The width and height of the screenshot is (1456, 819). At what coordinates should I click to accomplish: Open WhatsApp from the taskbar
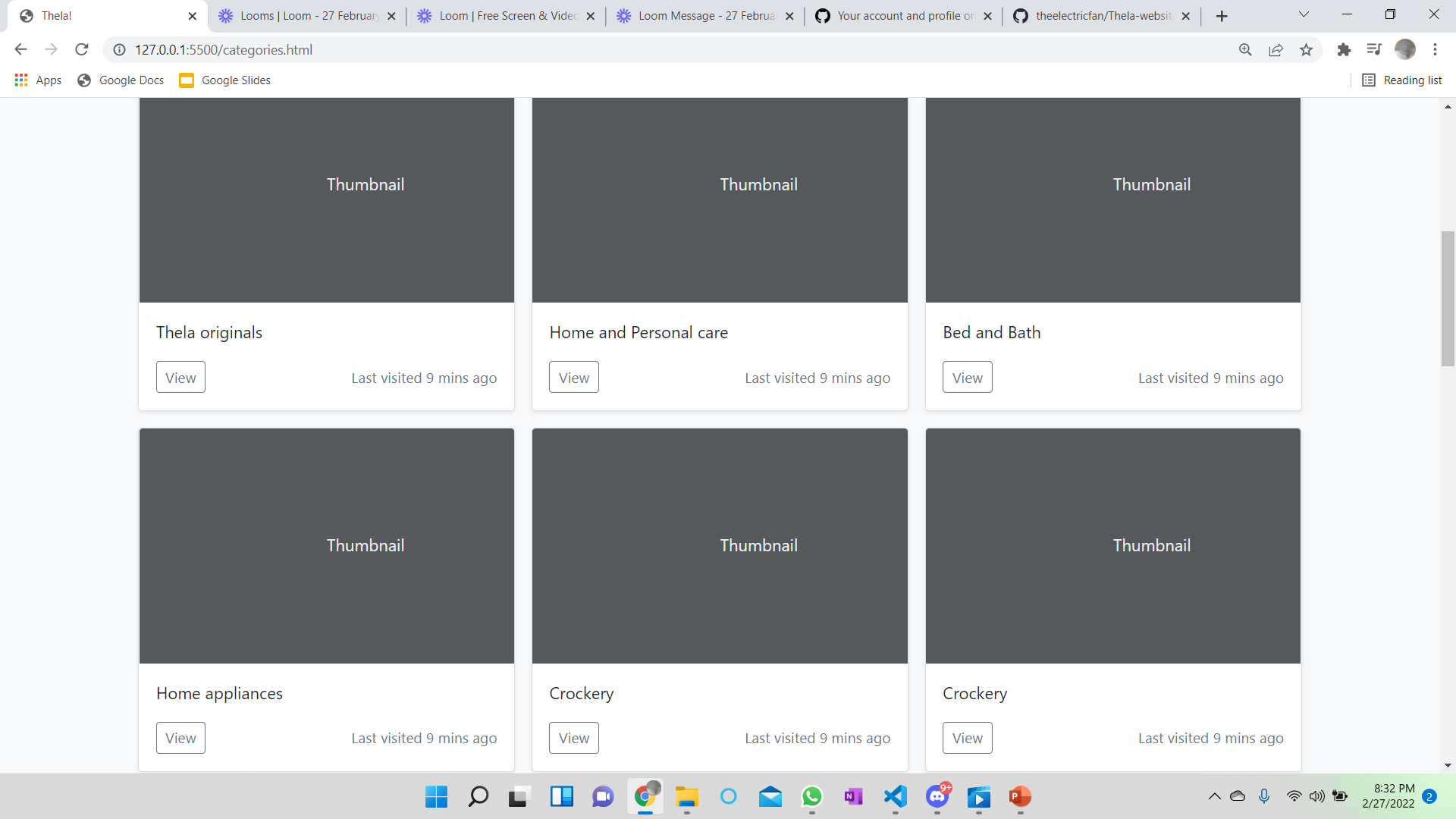pyautogui.click(x=811, y=797)
